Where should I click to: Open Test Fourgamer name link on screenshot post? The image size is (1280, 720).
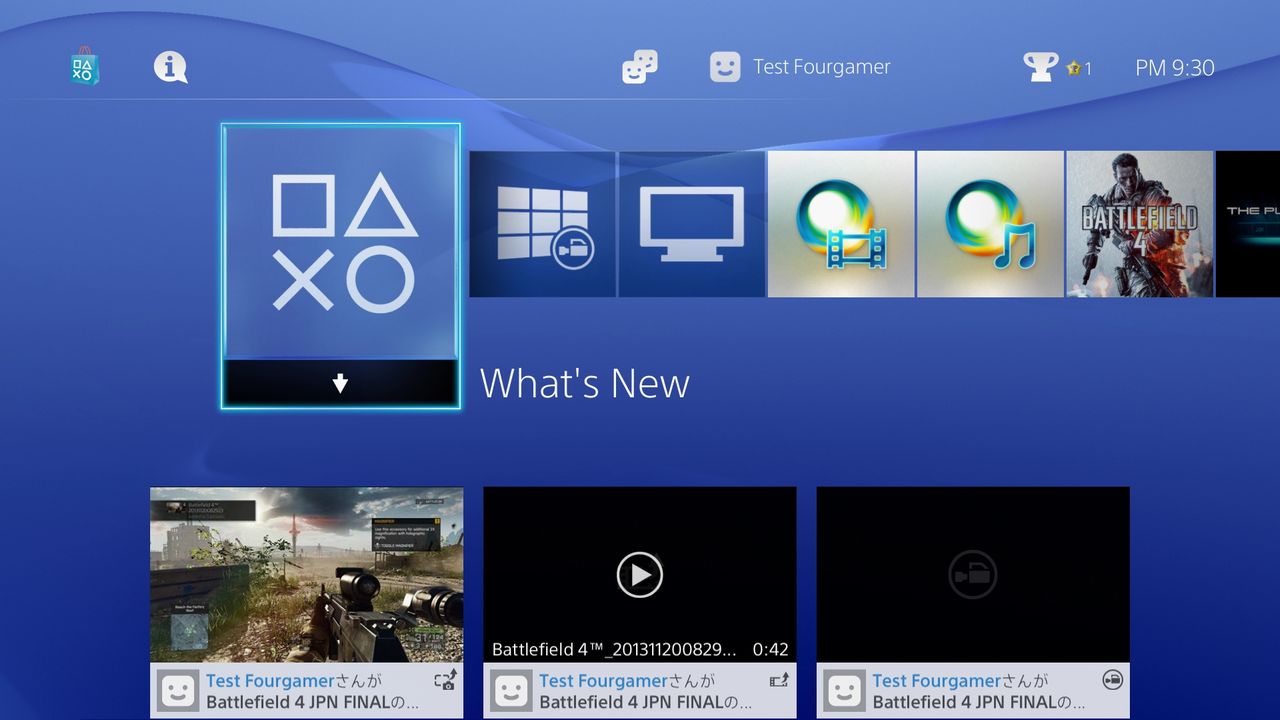(x=270, y=681)
